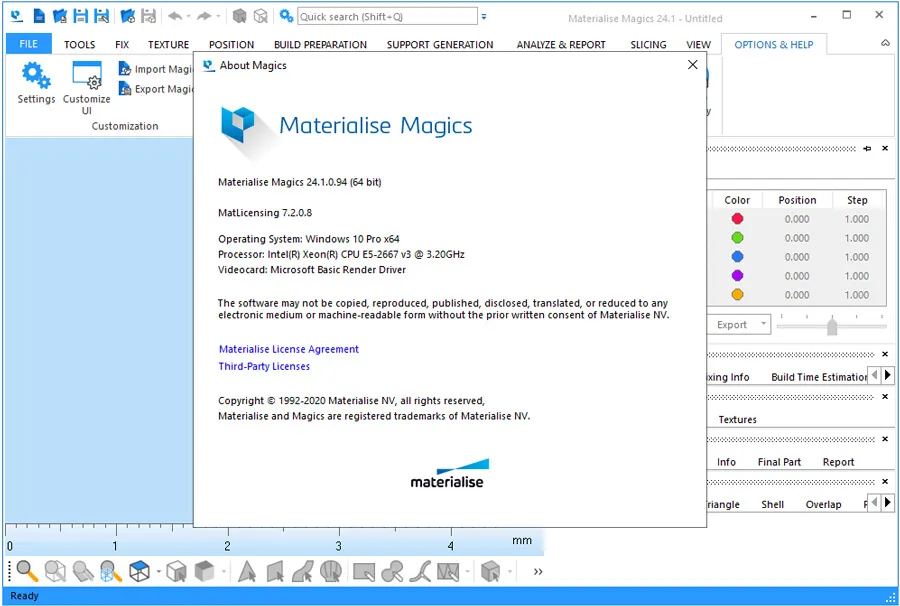
Task: Open the small blue gears icon beside Quick search
Action: [286, 16]
